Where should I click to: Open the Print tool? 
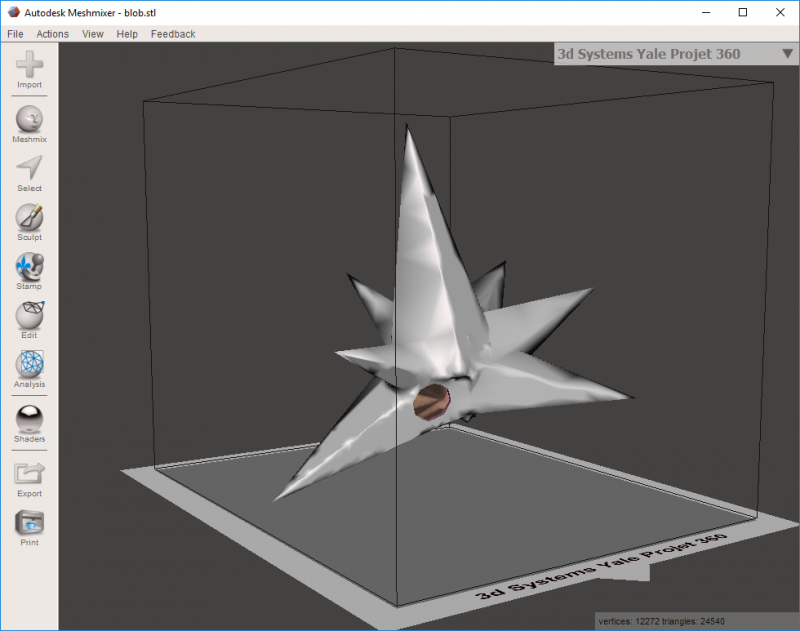(x=29, y=528)
